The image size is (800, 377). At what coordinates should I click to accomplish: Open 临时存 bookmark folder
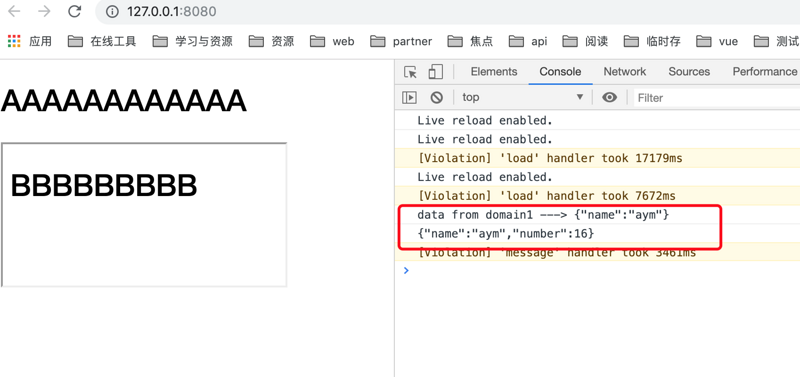point(653,41)
